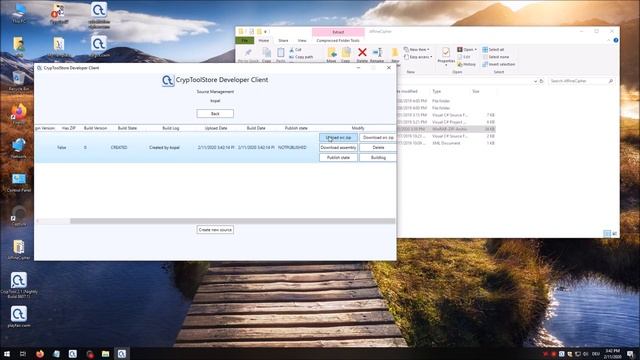This screenshot has height=360, width=640.
Task: Click refresh button beside Explorer address bar
Action: coord(542,81)
